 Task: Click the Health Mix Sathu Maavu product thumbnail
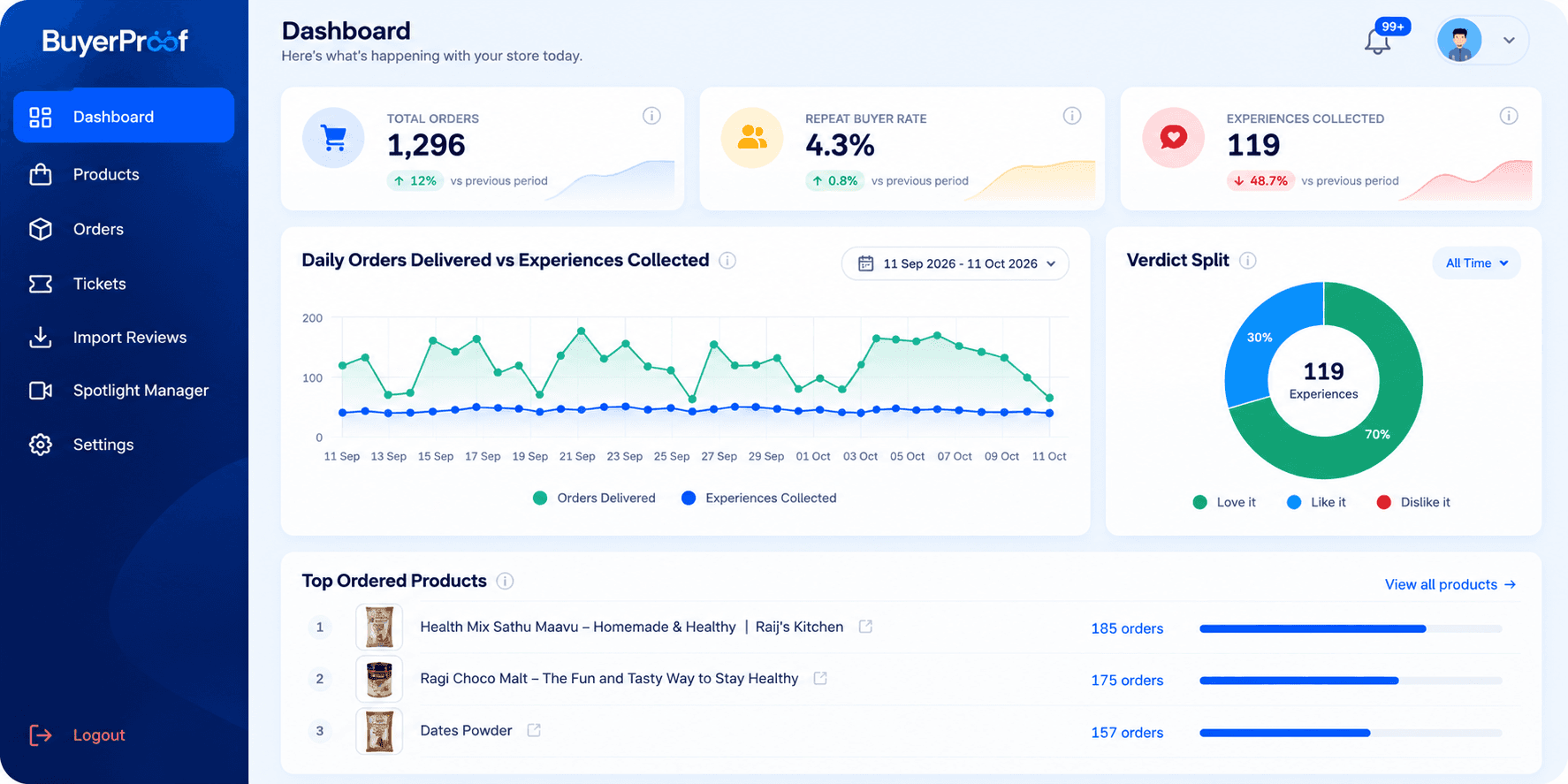[379, 627]
